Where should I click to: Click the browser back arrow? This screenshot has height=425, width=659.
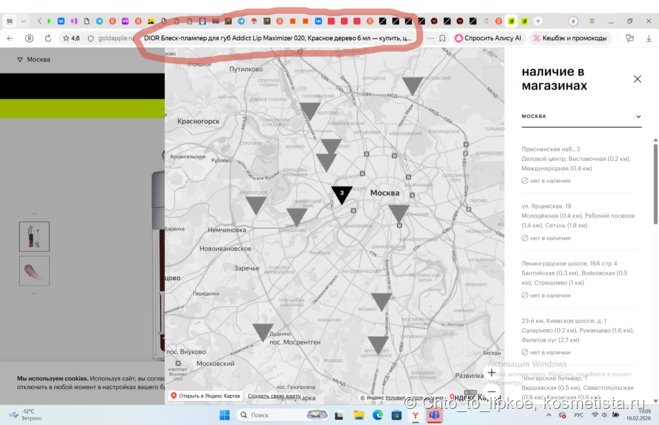click(10, 38)
